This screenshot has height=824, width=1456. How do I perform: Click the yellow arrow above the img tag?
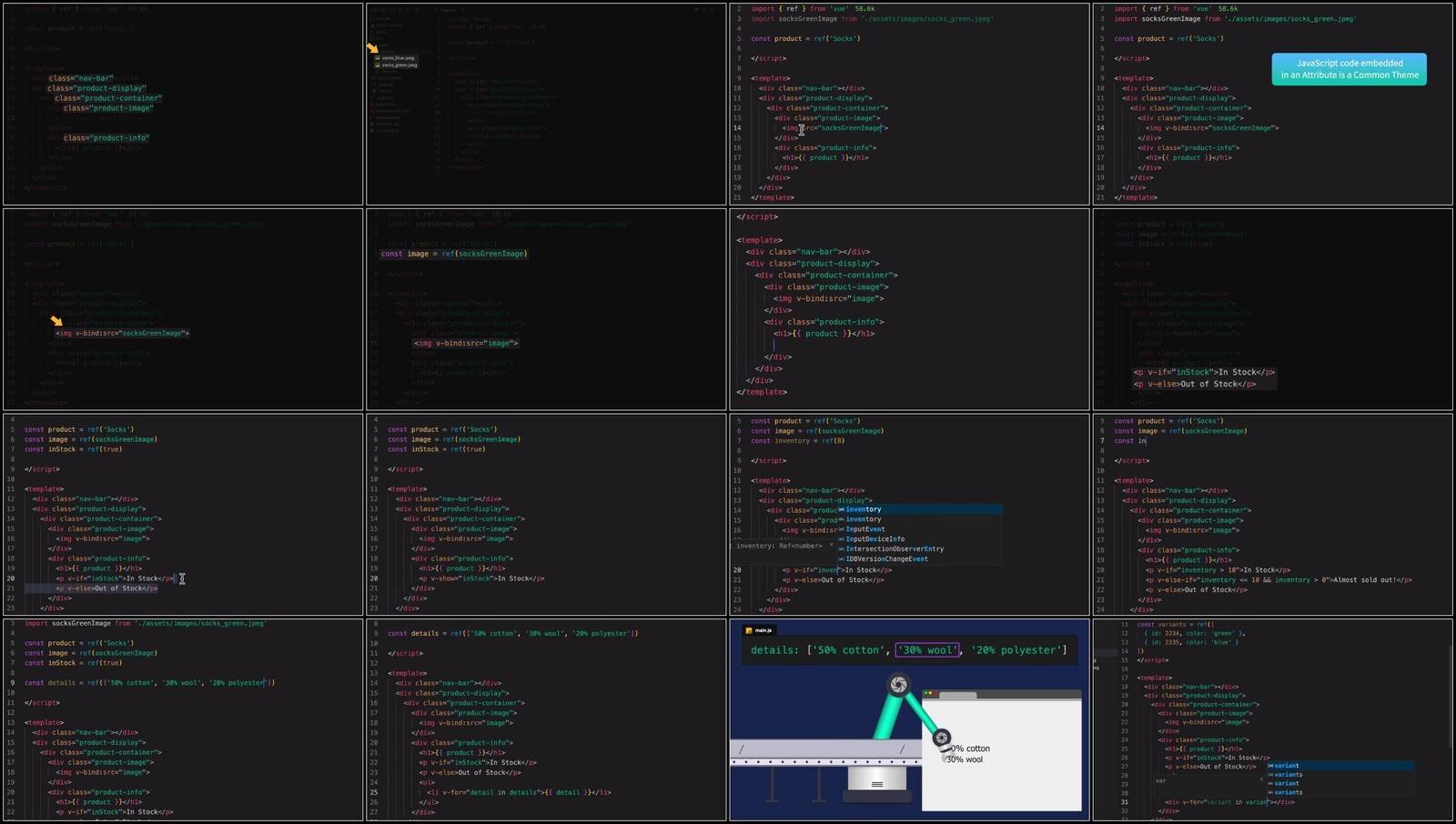coord(56,320)
